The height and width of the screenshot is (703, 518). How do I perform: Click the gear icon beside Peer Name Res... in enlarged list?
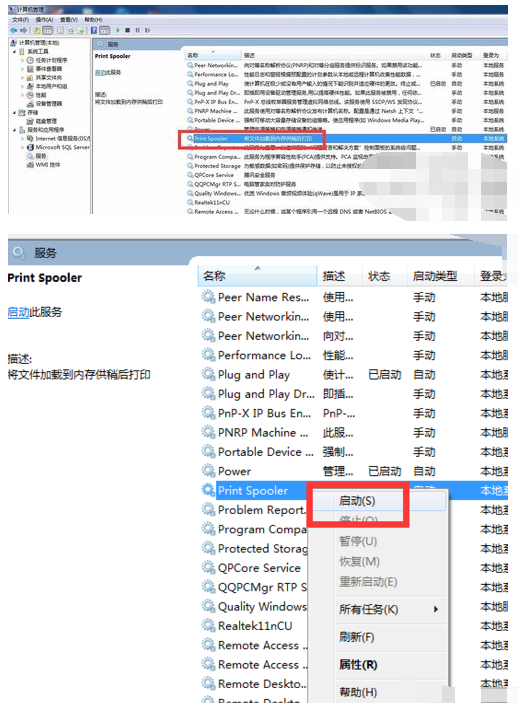pyautogui.click(x=208, y=297)
